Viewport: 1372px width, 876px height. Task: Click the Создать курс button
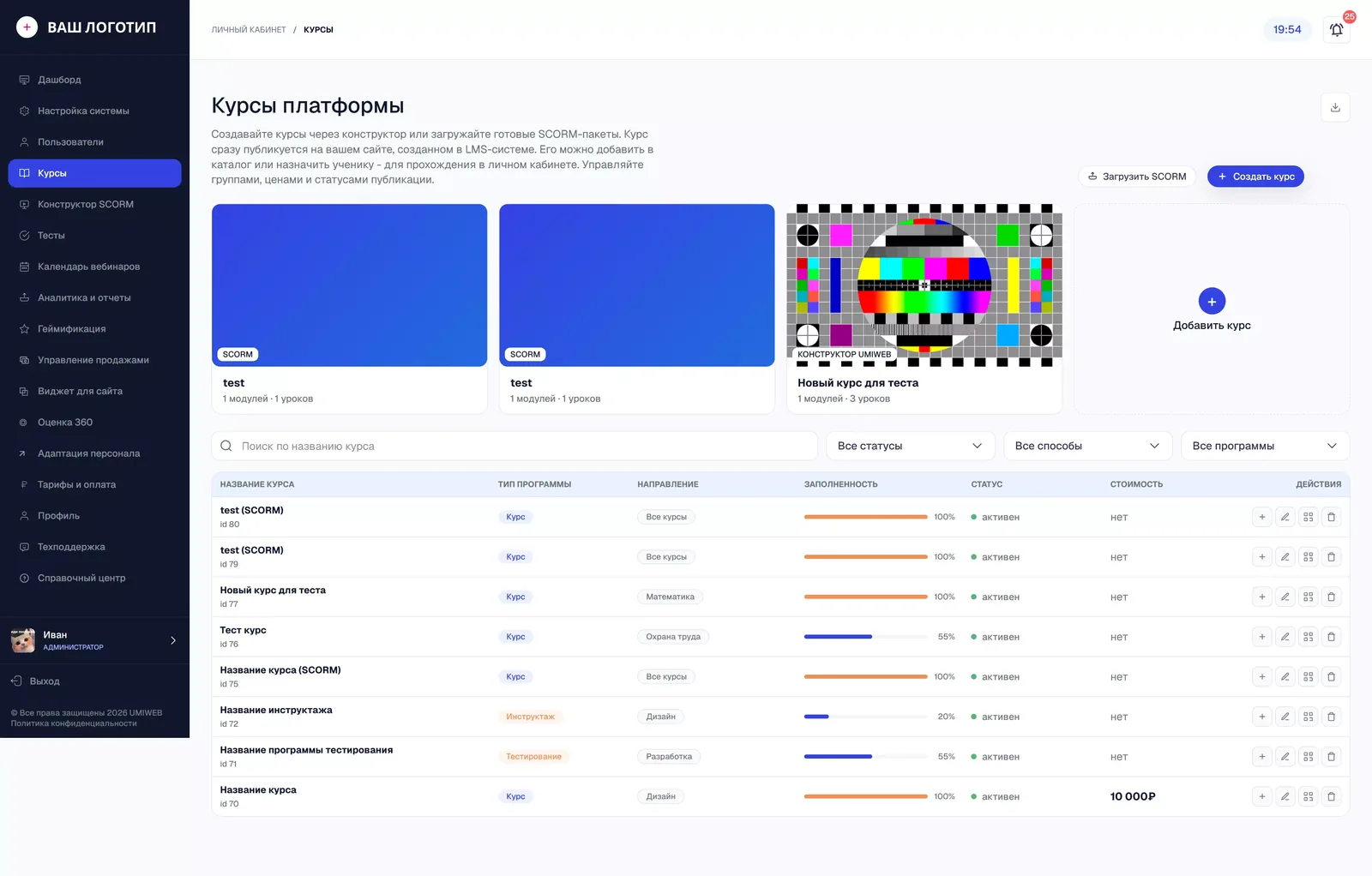pos(1255,177)
